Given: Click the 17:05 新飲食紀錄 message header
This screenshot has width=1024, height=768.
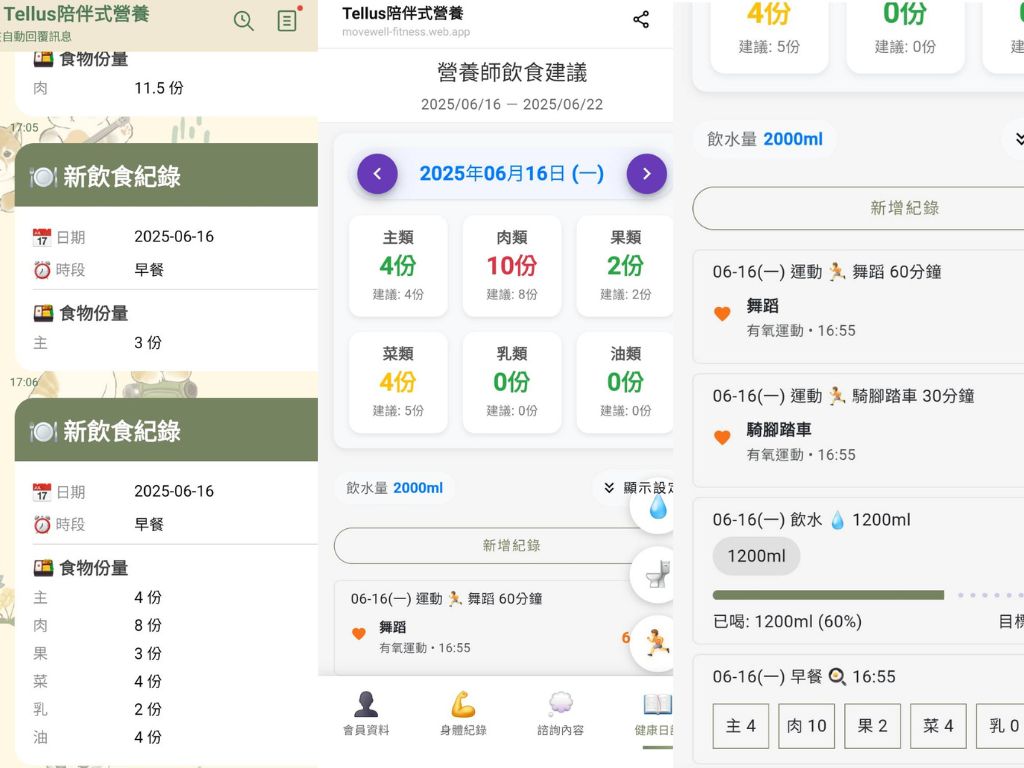Looking at the screenshot, I should tap(166, 176).
